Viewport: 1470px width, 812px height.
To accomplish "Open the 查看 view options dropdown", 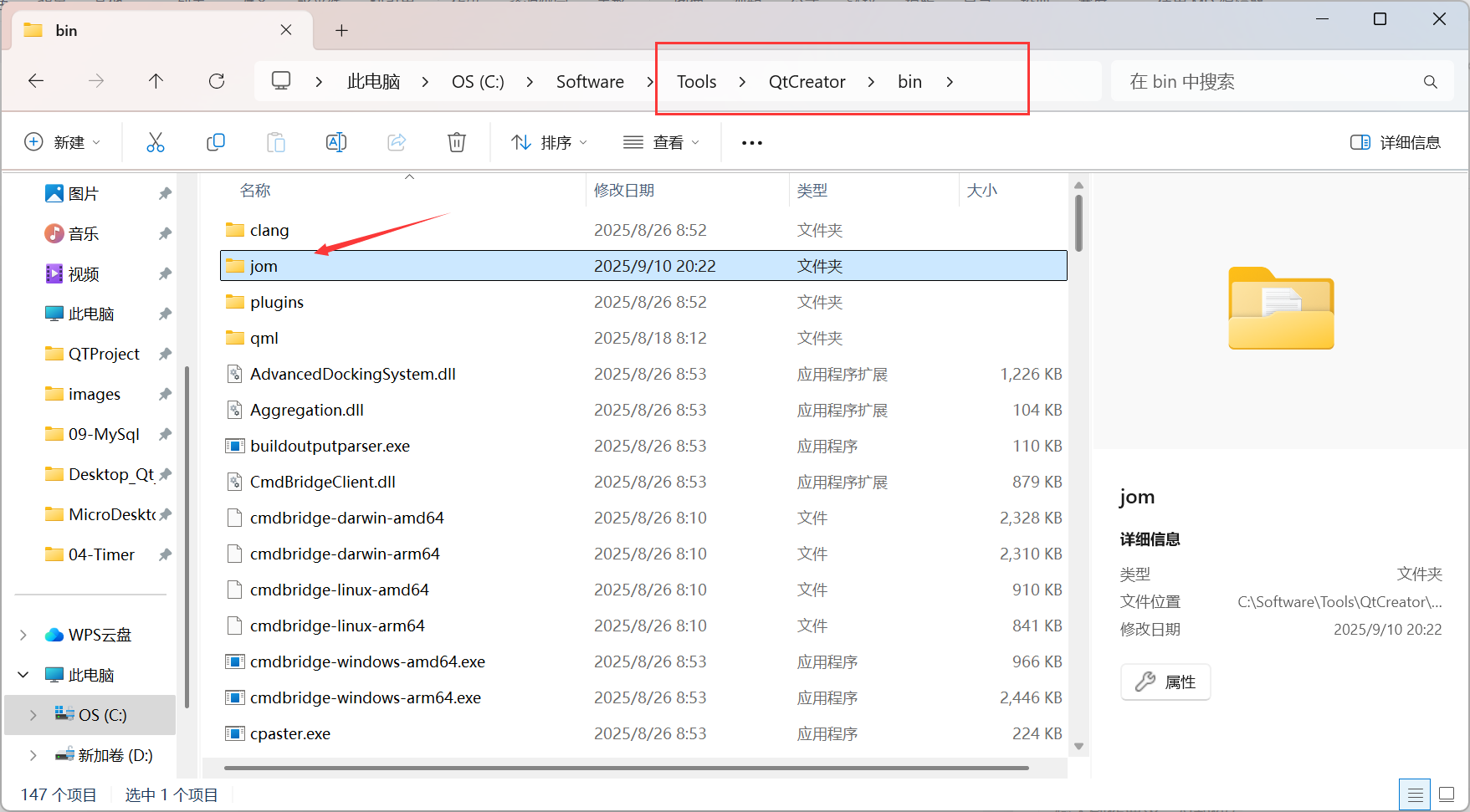I will click(x=661, y=141).
